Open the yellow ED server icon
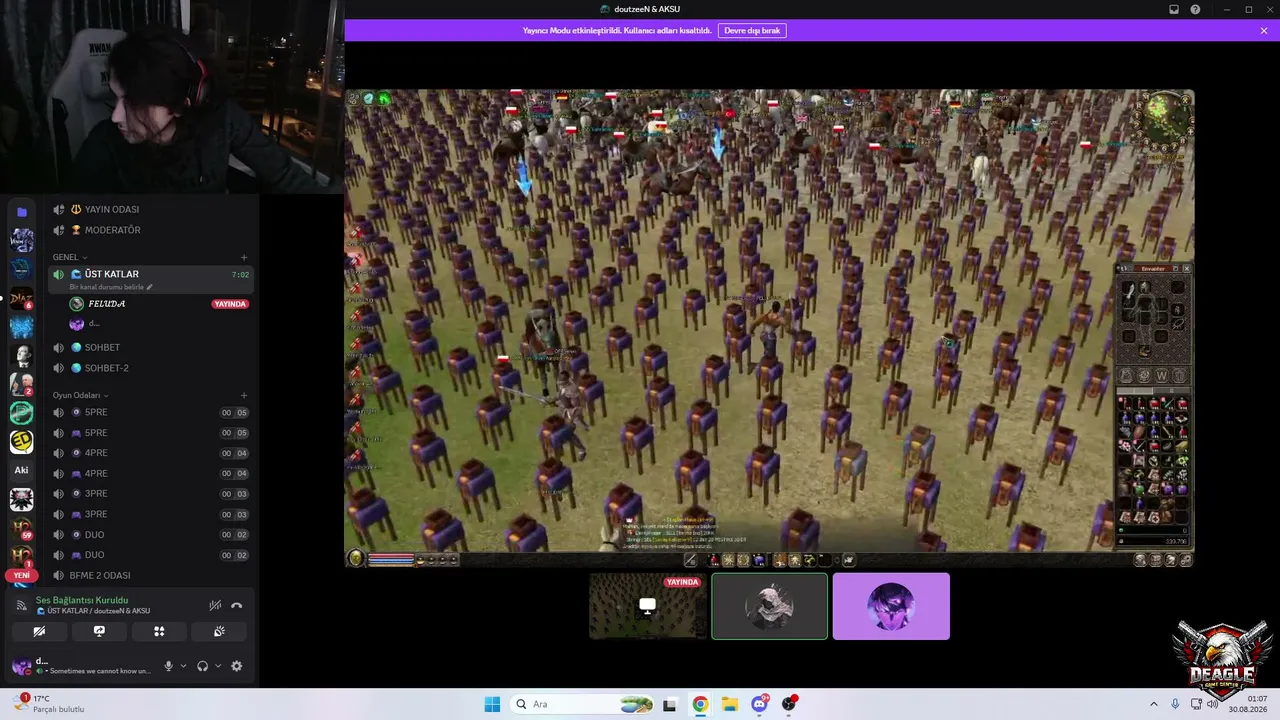Image resolution: width=1280 pixels, height=720 pixels. tap(22, 442)
